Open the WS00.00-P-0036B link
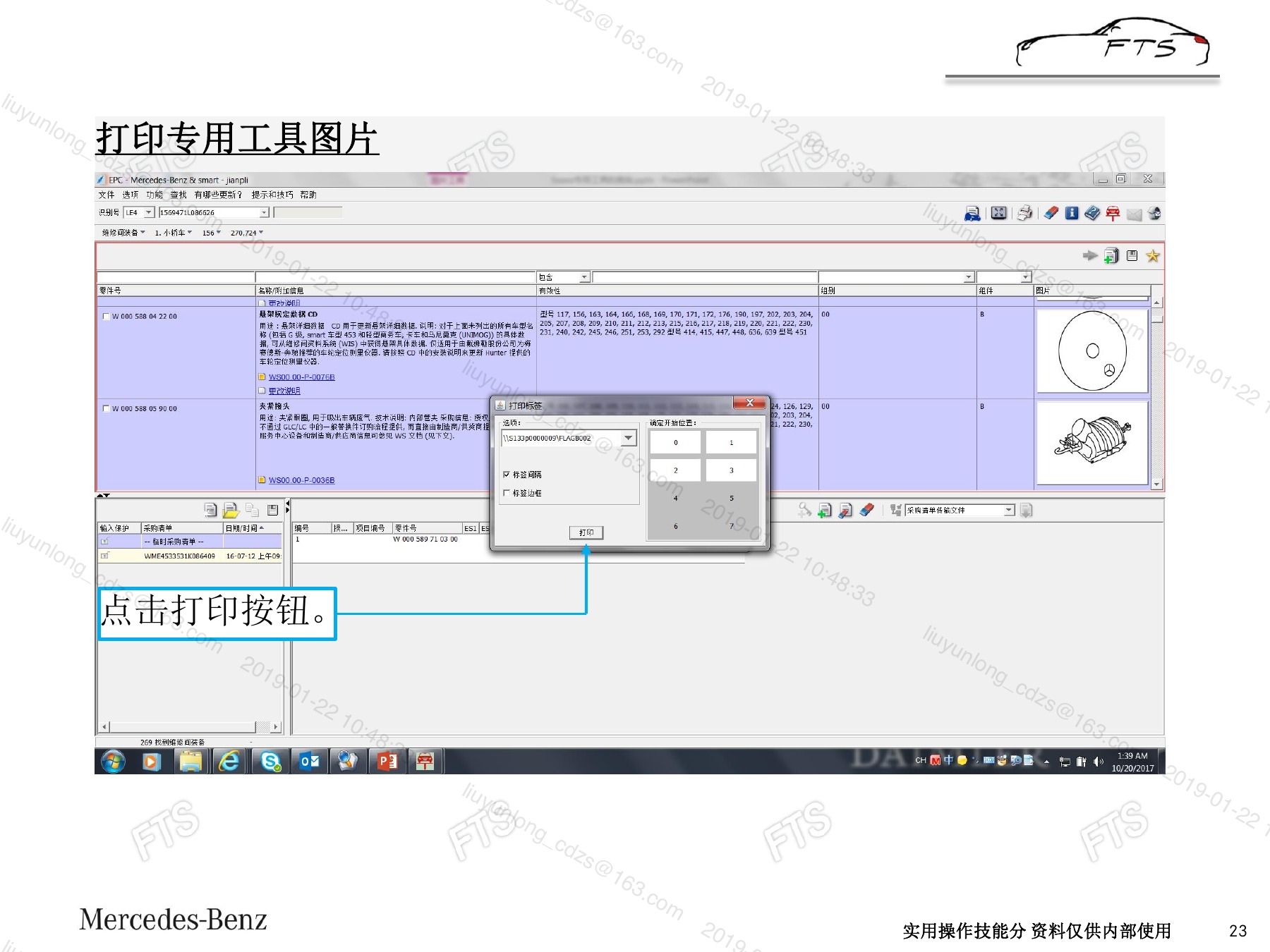 coord(301,480)
